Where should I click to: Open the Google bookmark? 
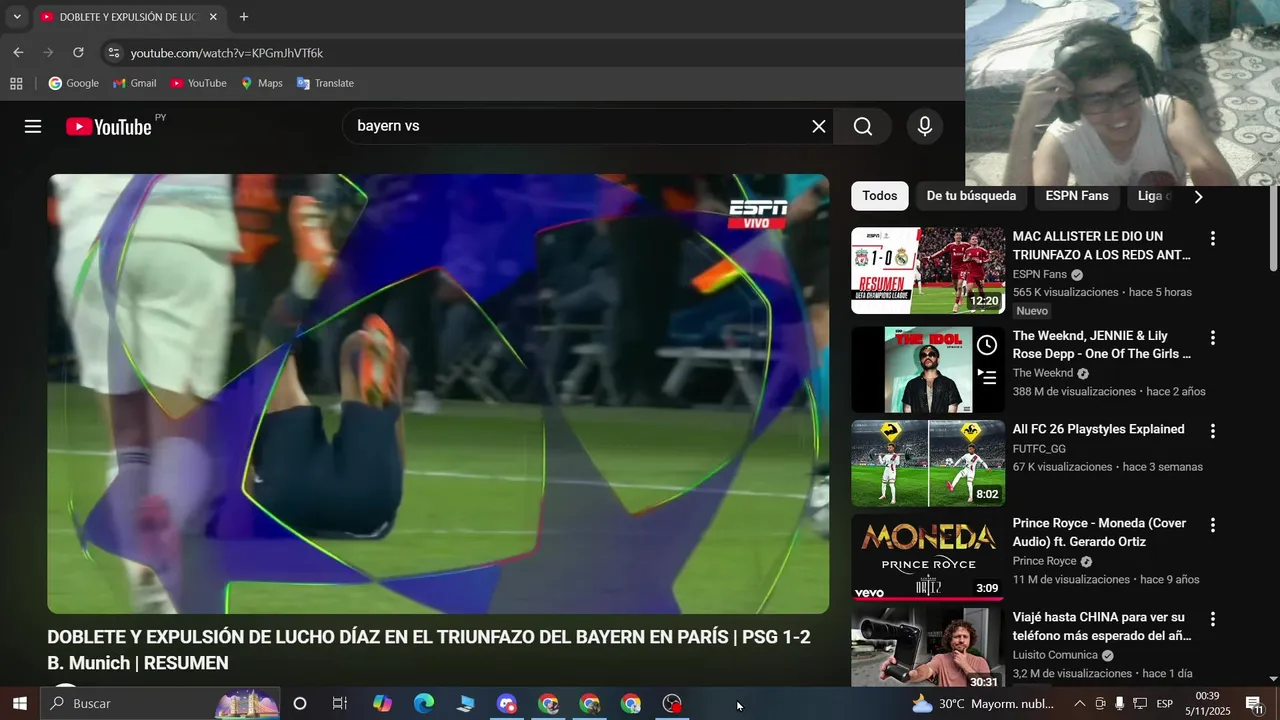pos(74,83)
